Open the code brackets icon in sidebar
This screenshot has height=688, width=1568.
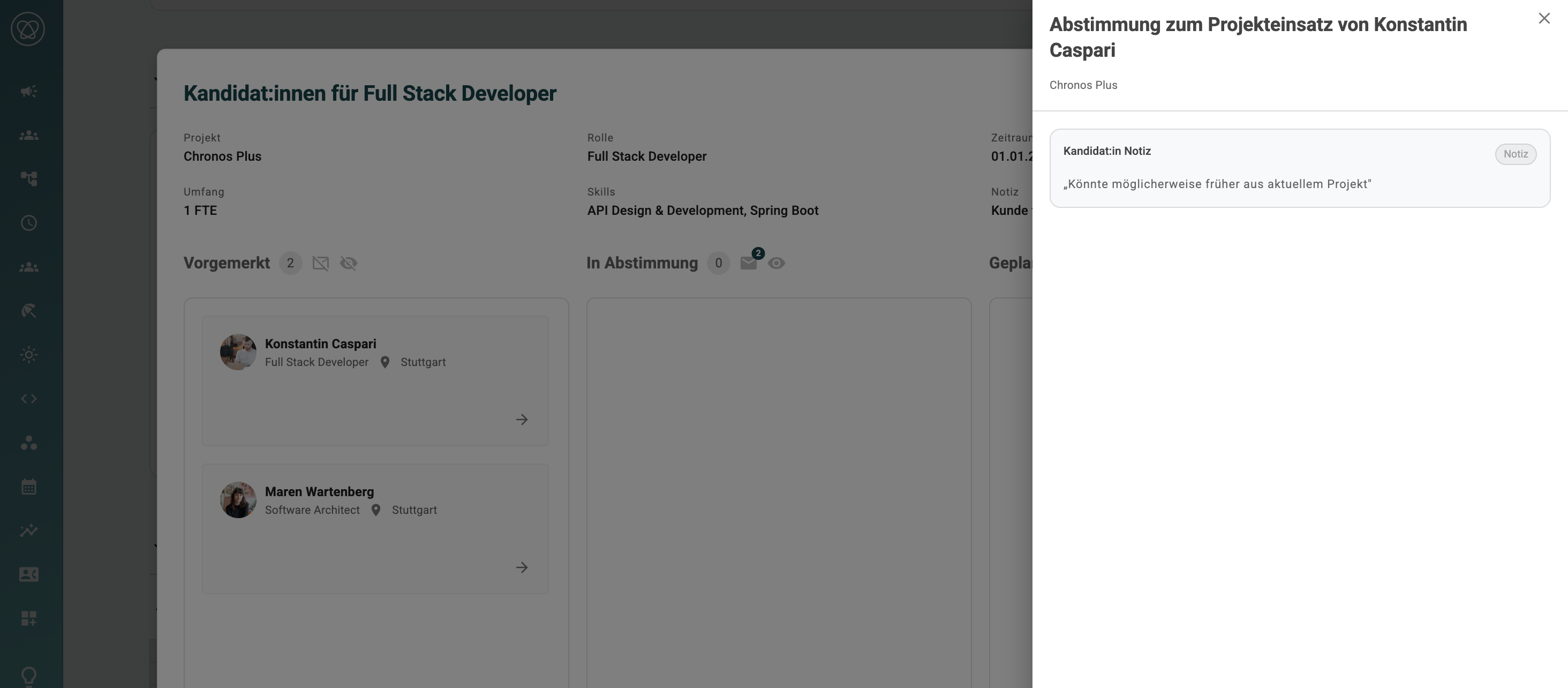(x=28, y=399)
